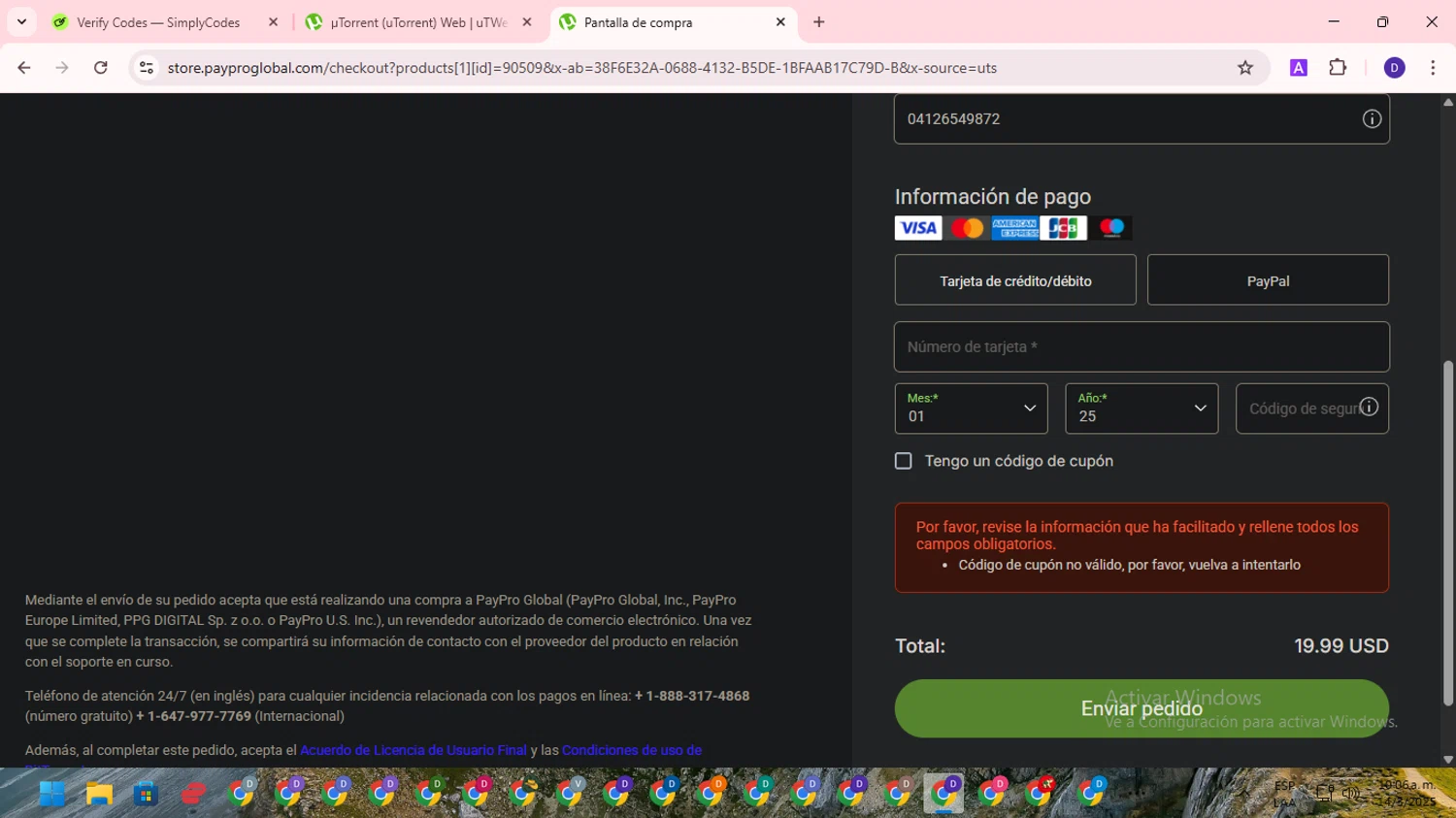Click the security code info icon
This screenshot has height=818, width=1456.
pos(1369,408)
